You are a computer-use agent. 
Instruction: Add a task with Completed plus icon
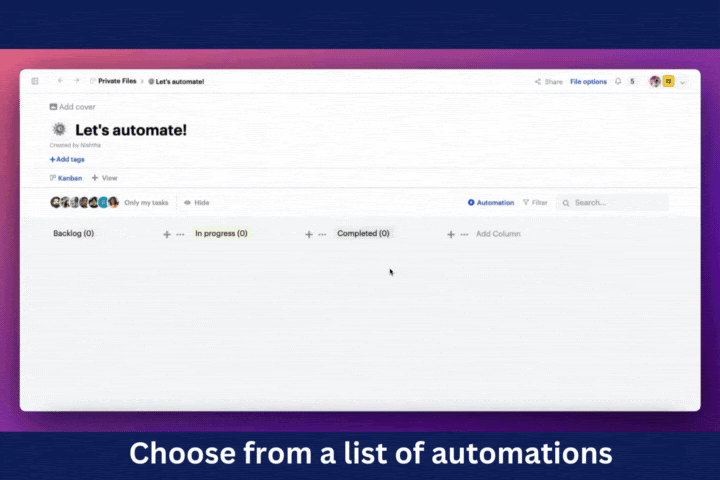coord(451,234)
